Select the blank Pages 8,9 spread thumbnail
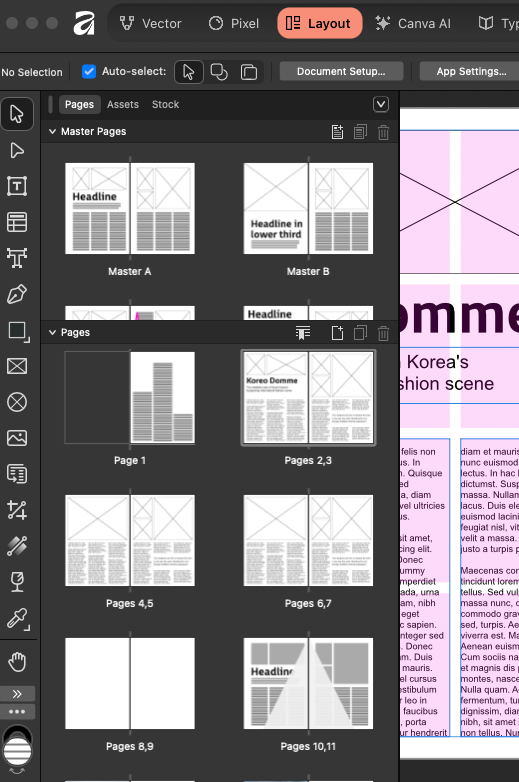519x782 pixels. click(130, 683)
